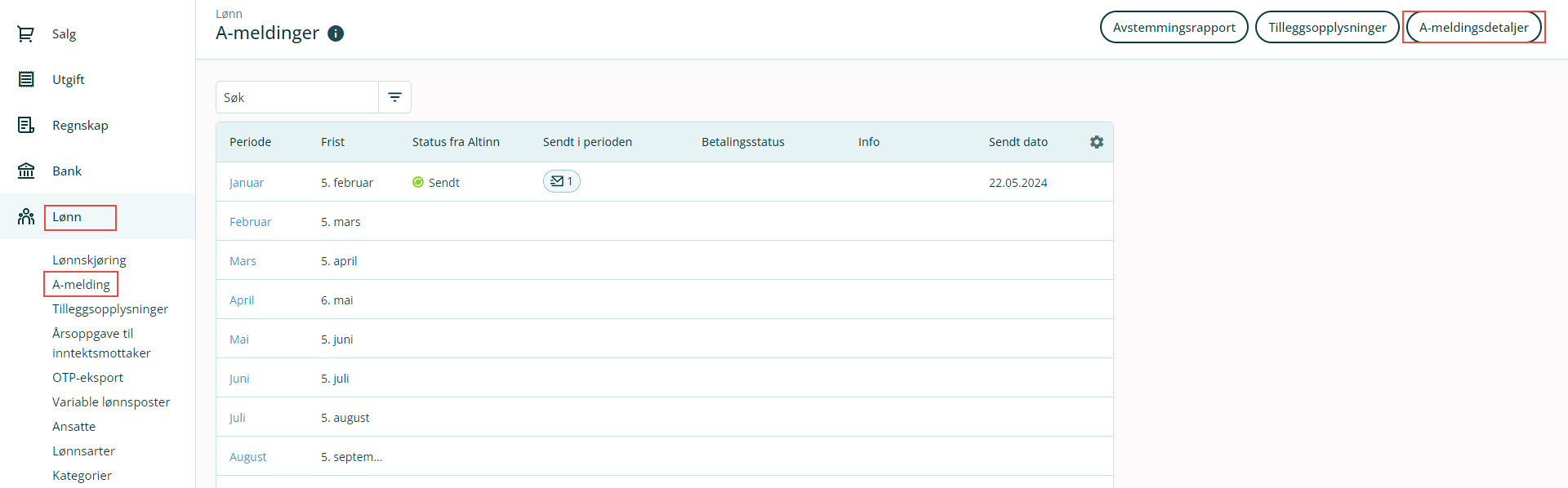
Task: Select Ansatte in the sidebar
Action: (x=73, y=427)
